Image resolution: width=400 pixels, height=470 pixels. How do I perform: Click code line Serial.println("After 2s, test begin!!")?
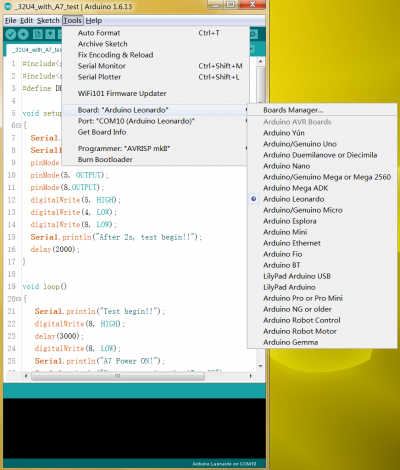116,237
